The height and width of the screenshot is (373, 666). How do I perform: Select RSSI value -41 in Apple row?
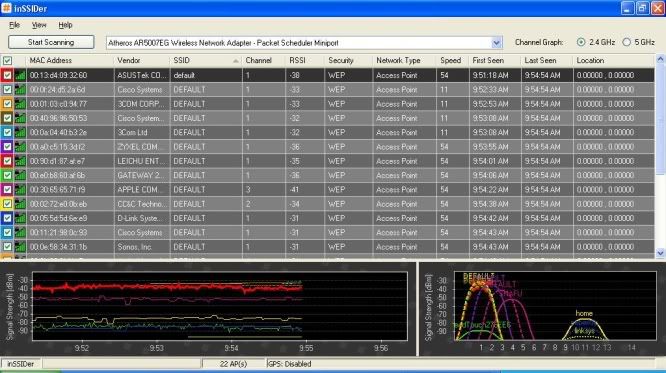click(305, 189)
